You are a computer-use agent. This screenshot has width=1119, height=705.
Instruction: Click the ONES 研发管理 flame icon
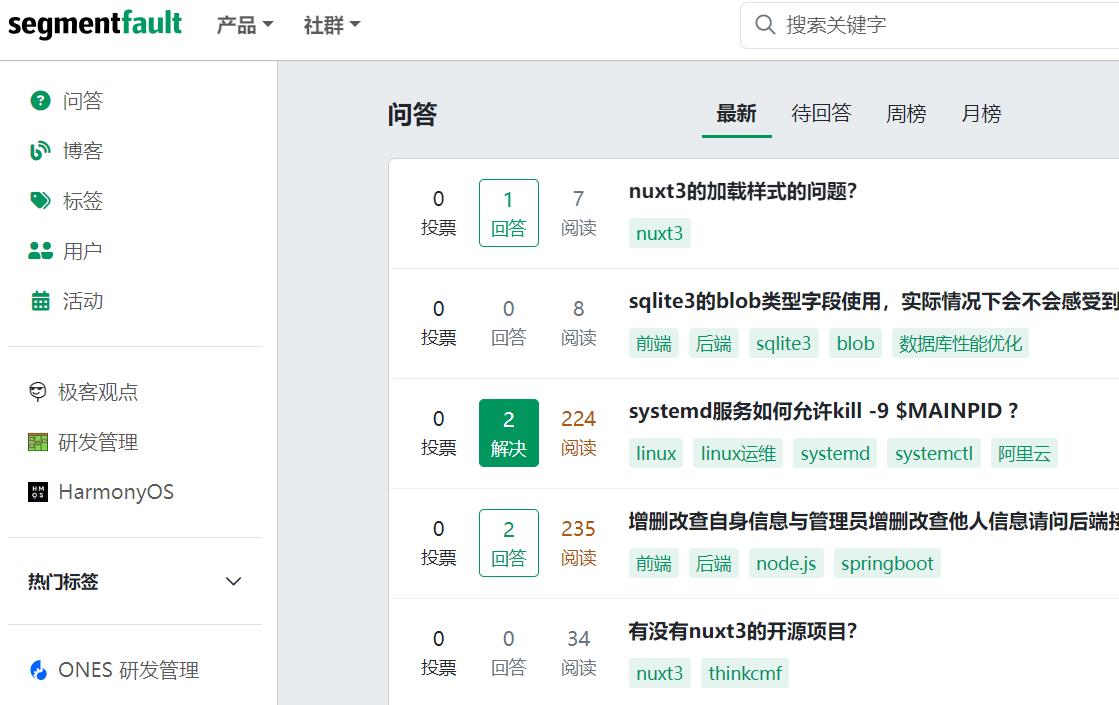tap(38, 670)
